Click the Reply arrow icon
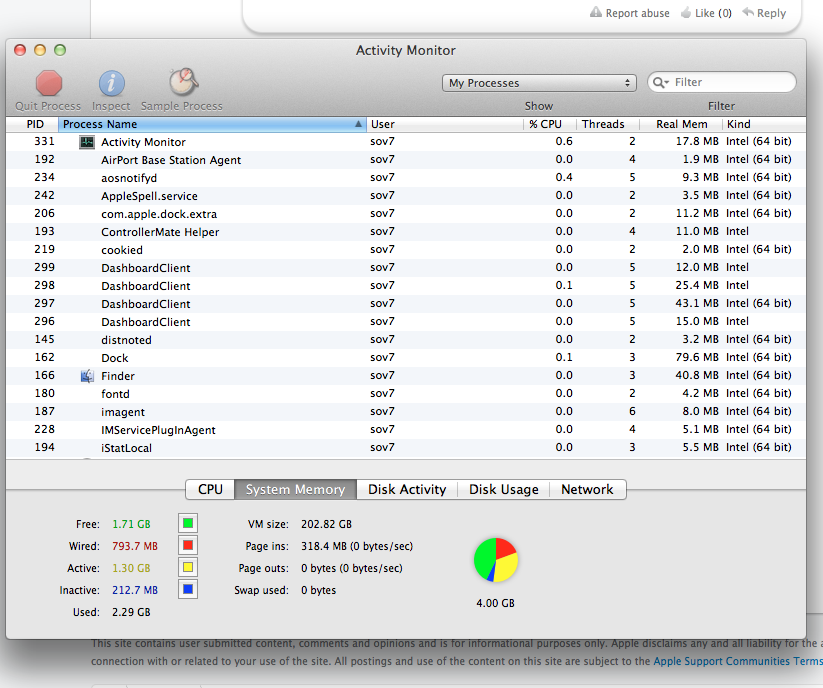 click(x=748, y=12)
